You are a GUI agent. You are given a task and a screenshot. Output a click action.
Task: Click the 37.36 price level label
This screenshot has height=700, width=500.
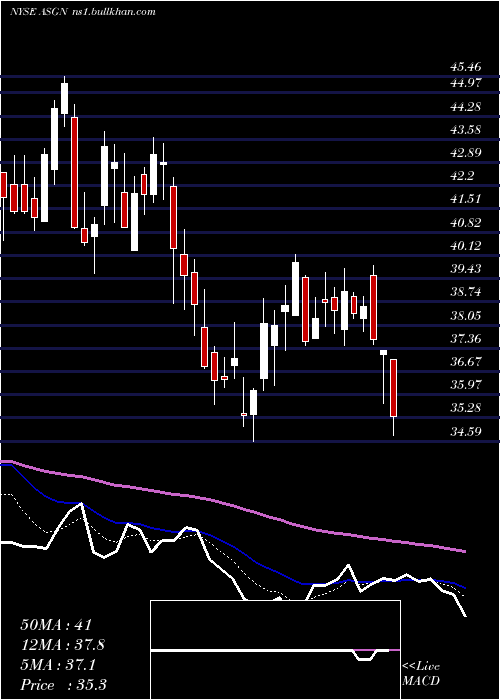tap(466, 338)
